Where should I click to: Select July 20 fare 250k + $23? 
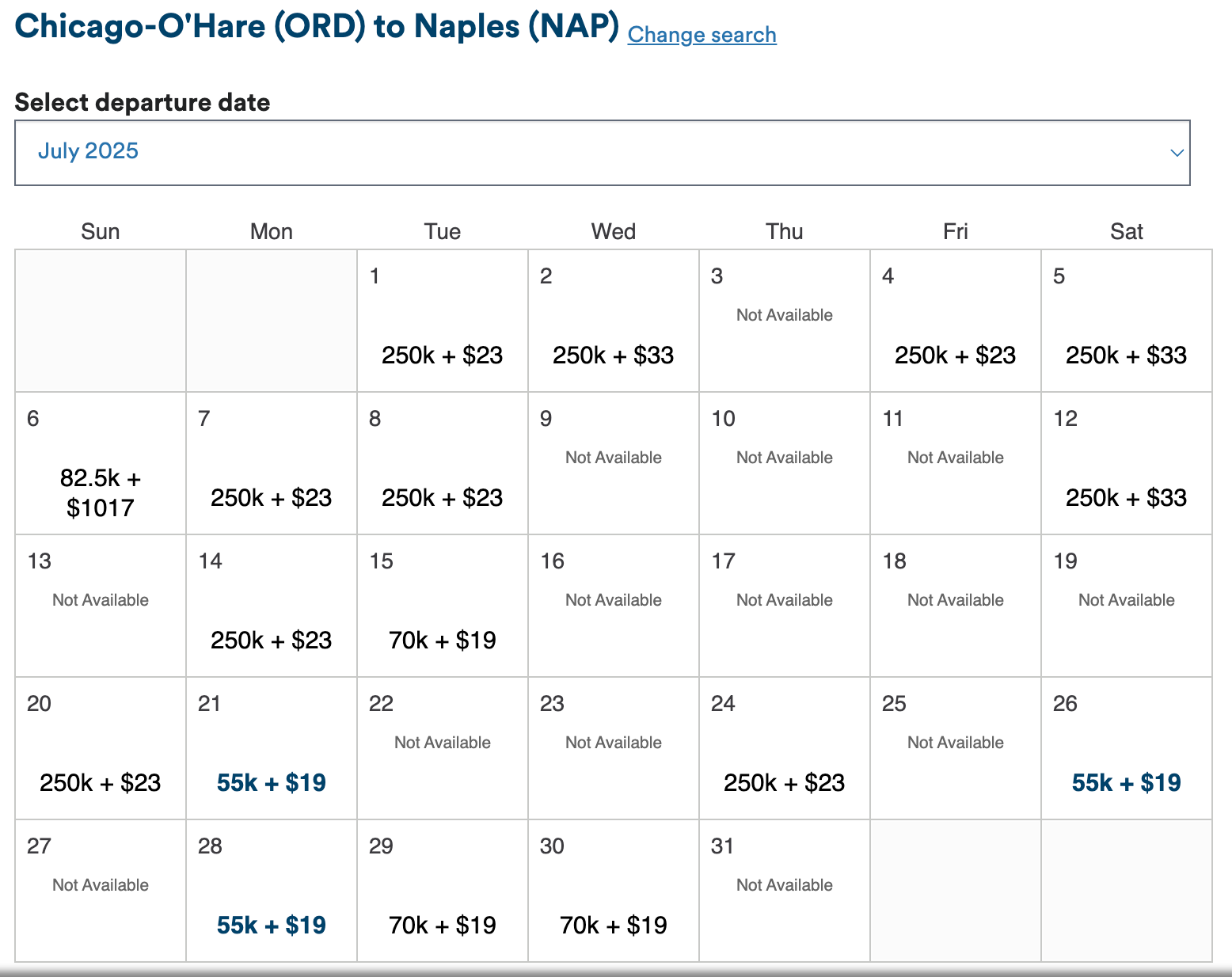pos(101,783)
